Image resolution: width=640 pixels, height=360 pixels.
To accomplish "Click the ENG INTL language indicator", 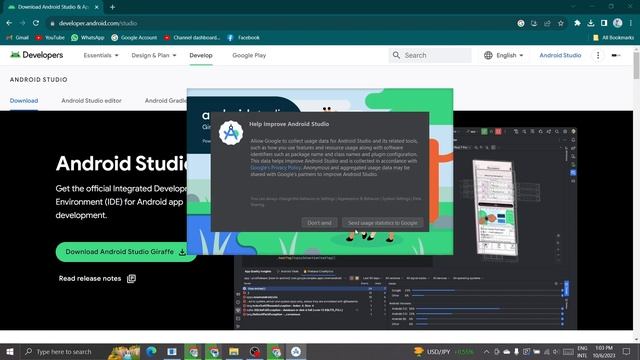I will (582, 352).
